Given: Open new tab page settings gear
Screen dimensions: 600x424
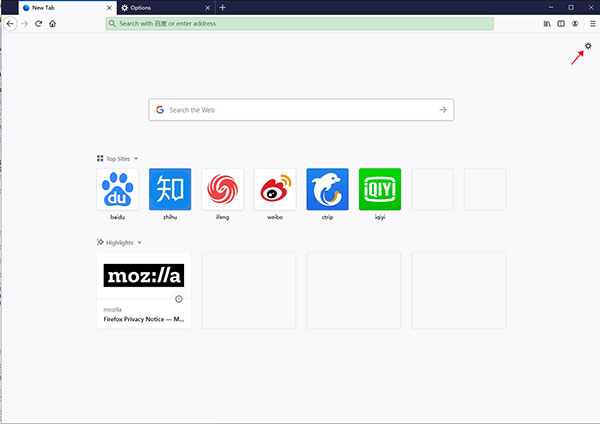Looking at the screenshot, I should pos(588,46).
